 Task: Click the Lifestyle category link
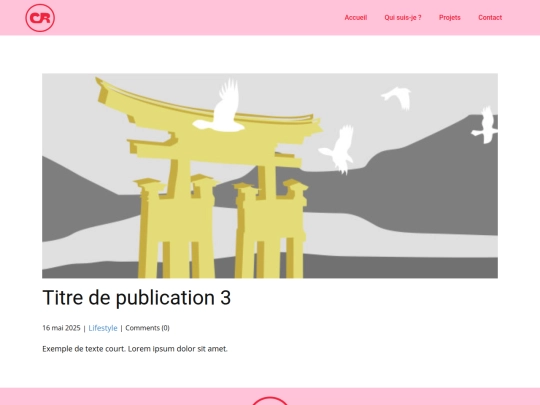103,328
